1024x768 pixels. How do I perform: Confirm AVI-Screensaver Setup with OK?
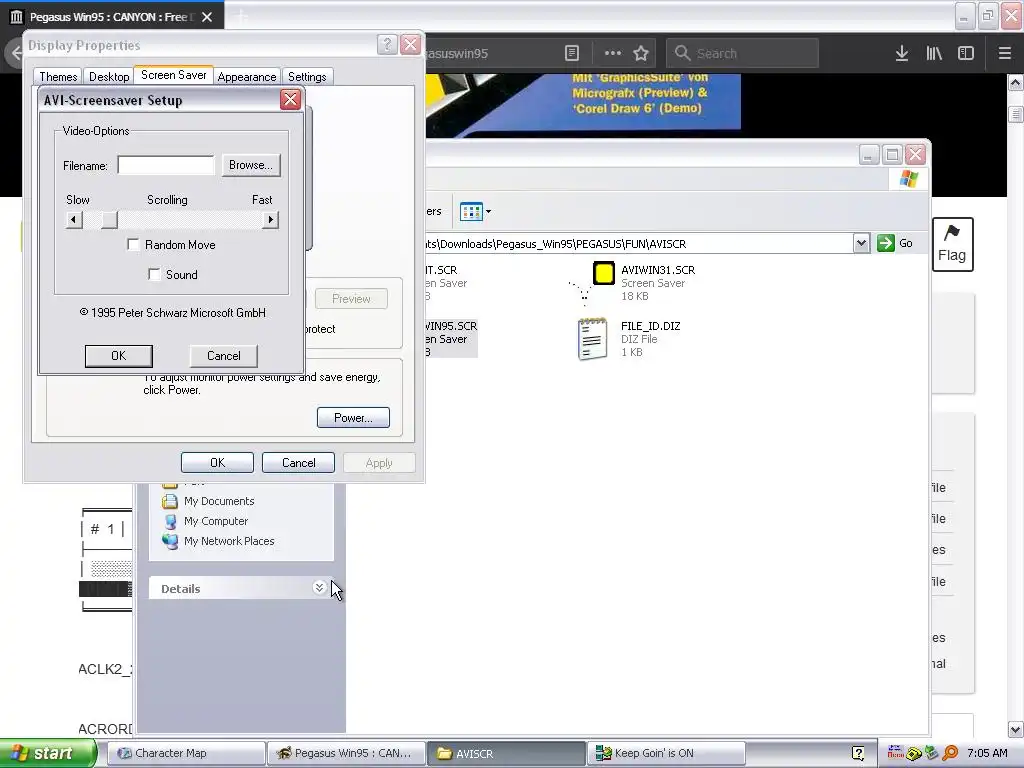pos(119,356)
